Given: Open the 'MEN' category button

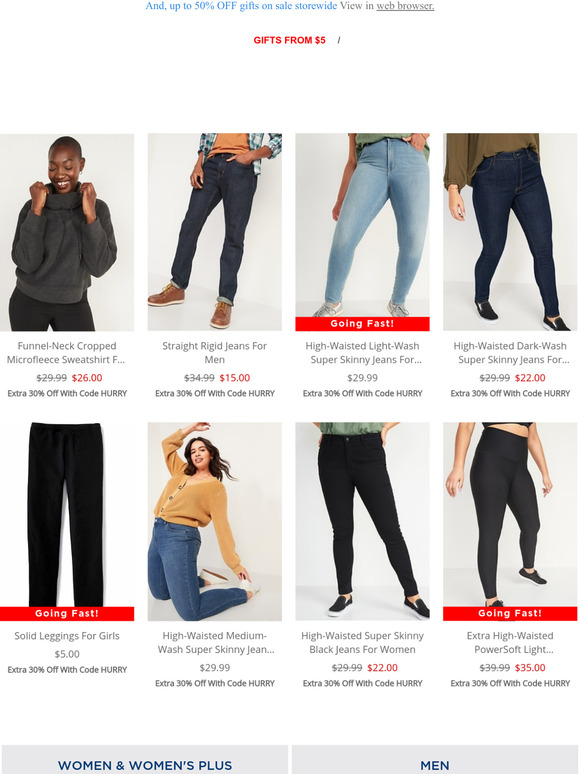Looking at the screenshot, I should click(x=435, y=760).
